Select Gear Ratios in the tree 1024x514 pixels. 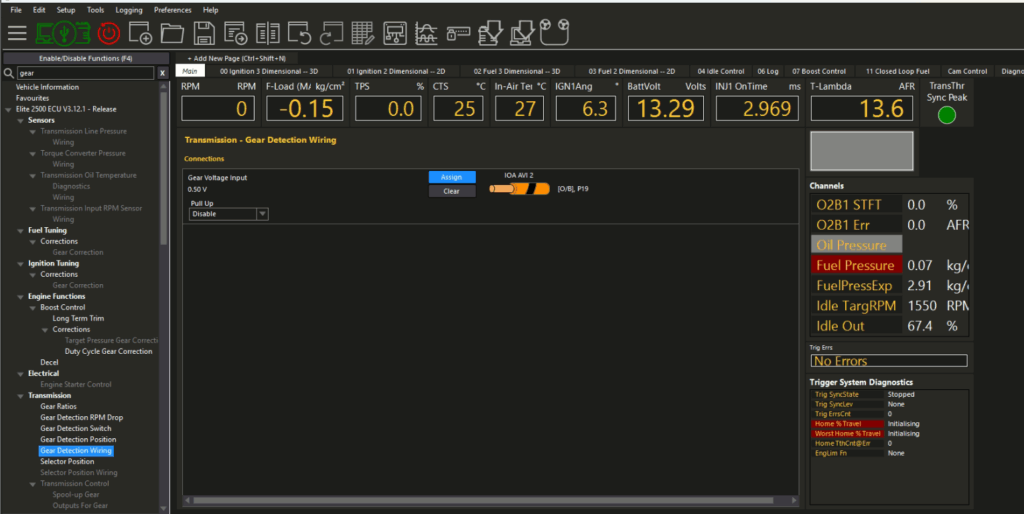pos(58,406)
